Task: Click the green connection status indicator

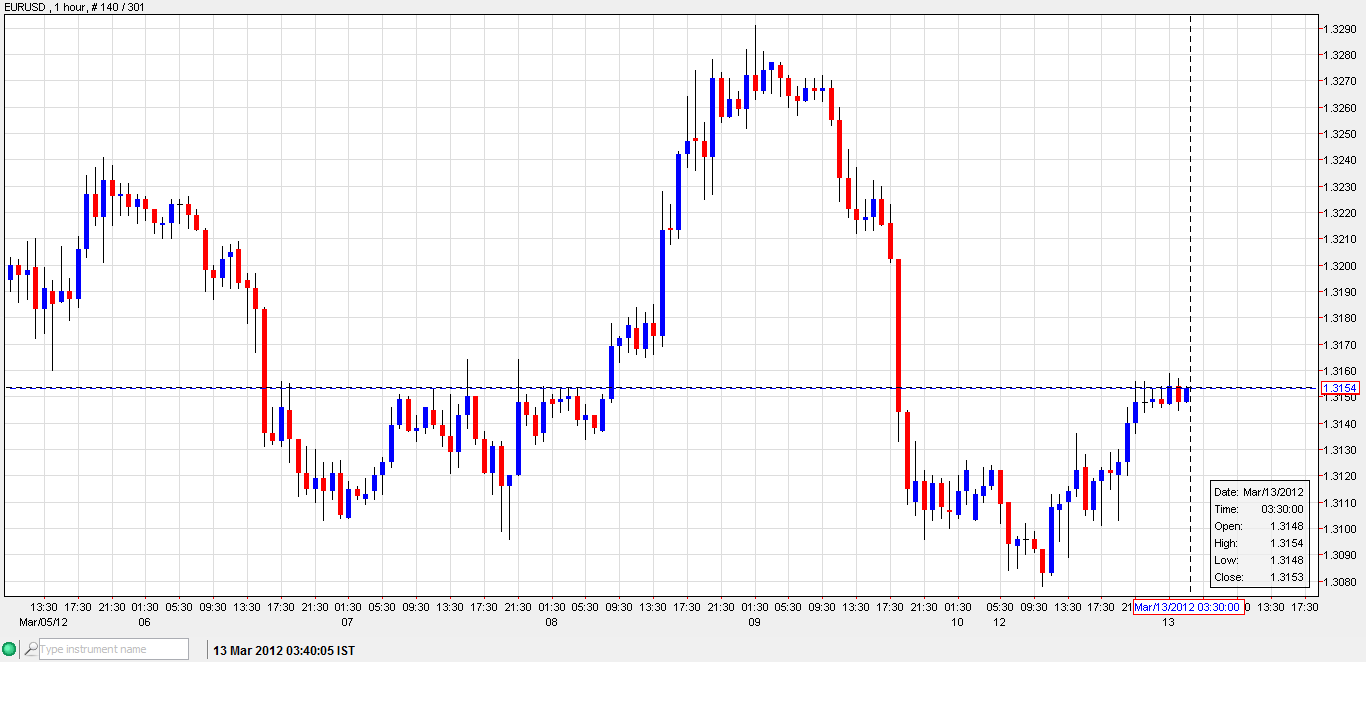Action: coord(10,650)
